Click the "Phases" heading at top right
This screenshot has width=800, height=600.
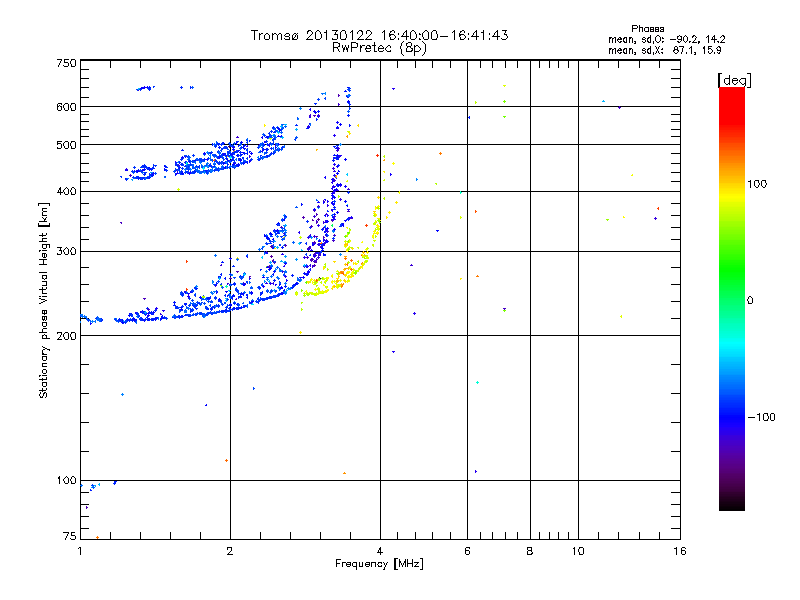click(647, 29)
